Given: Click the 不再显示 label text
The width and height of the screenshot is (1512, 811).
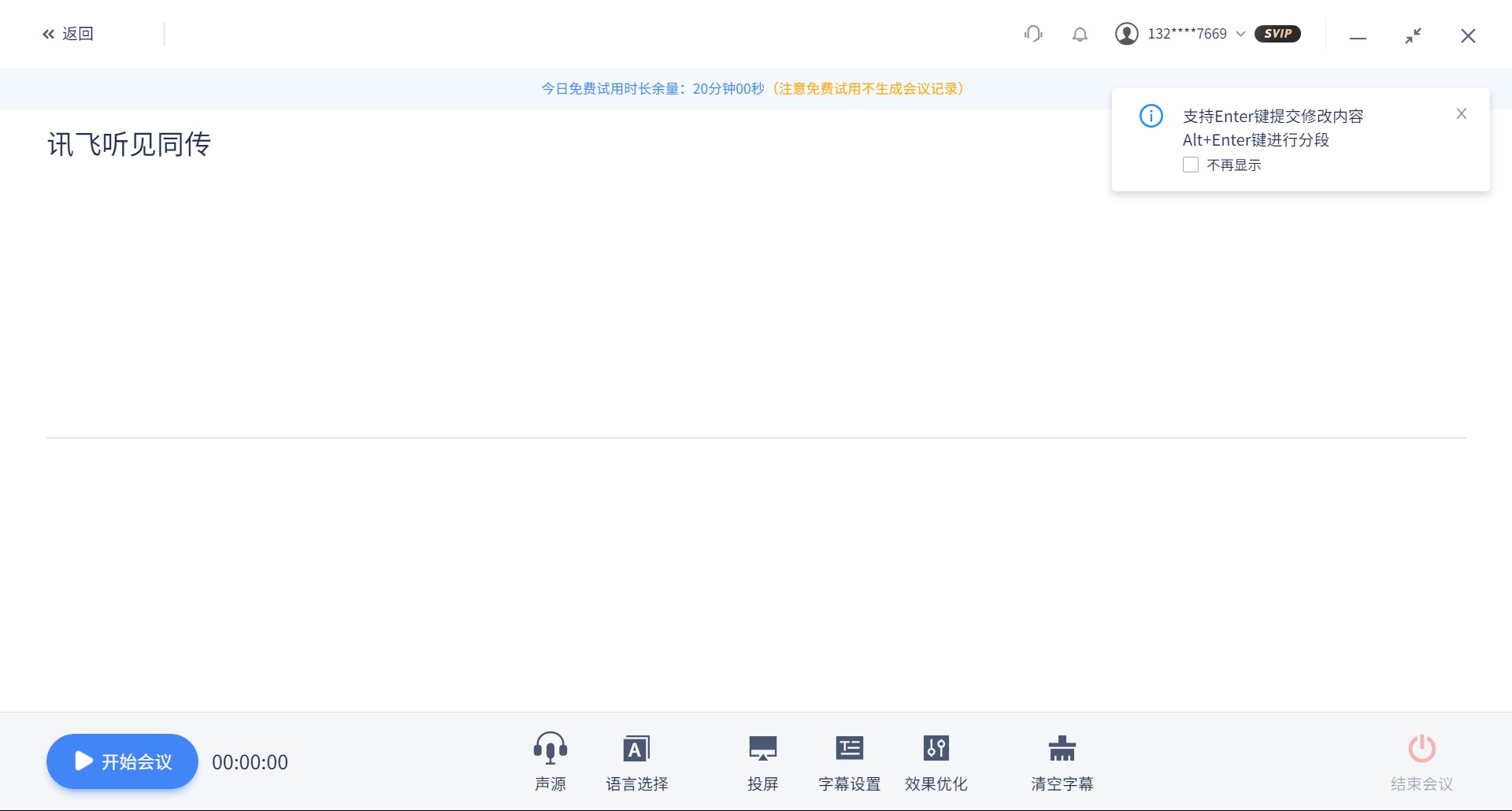Looking at the screenshot, I should click(1234, 165).
